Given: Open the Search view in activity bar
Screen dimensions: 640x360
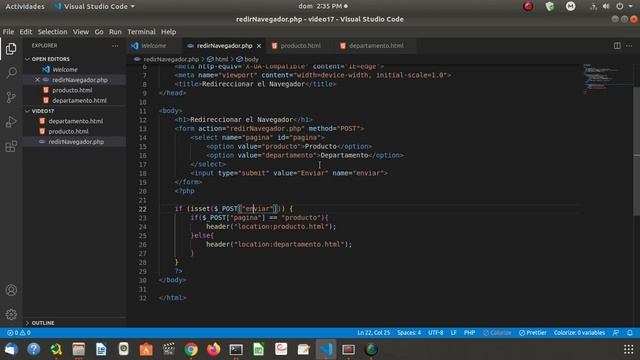Looking at the screenshot, I should tap(11, 73).
